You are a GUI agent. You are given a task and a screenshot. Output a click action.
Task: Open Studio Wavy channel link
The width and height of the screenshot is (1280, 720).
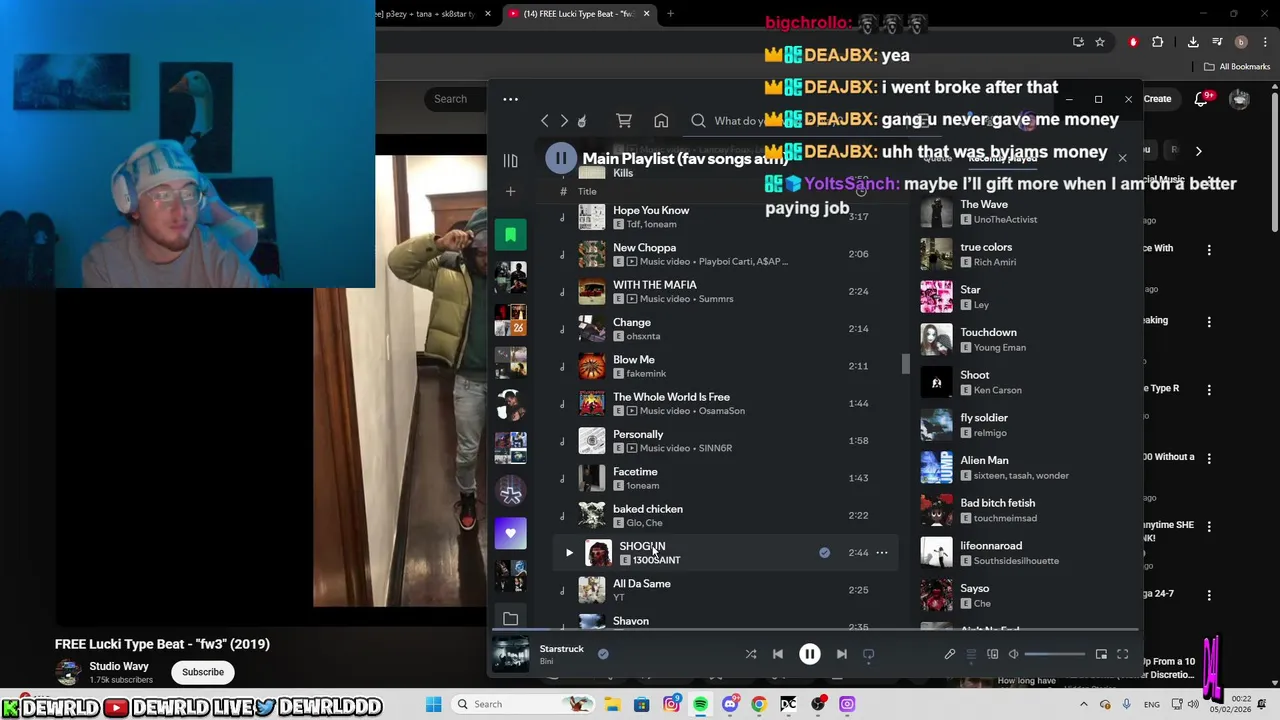click(119, 667)
